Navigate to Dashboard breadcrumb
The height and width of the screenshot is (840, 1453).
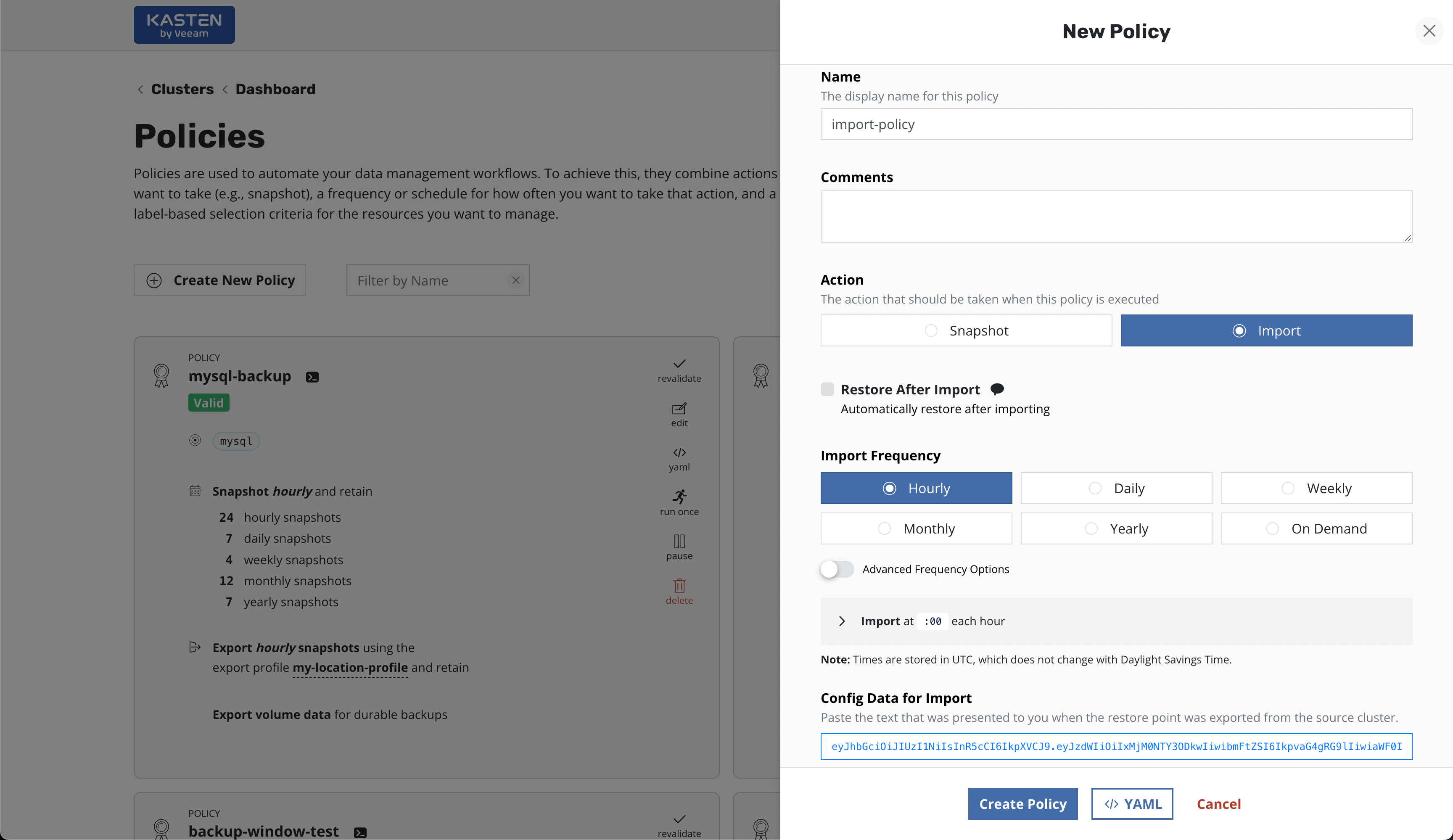coord(275,90)
